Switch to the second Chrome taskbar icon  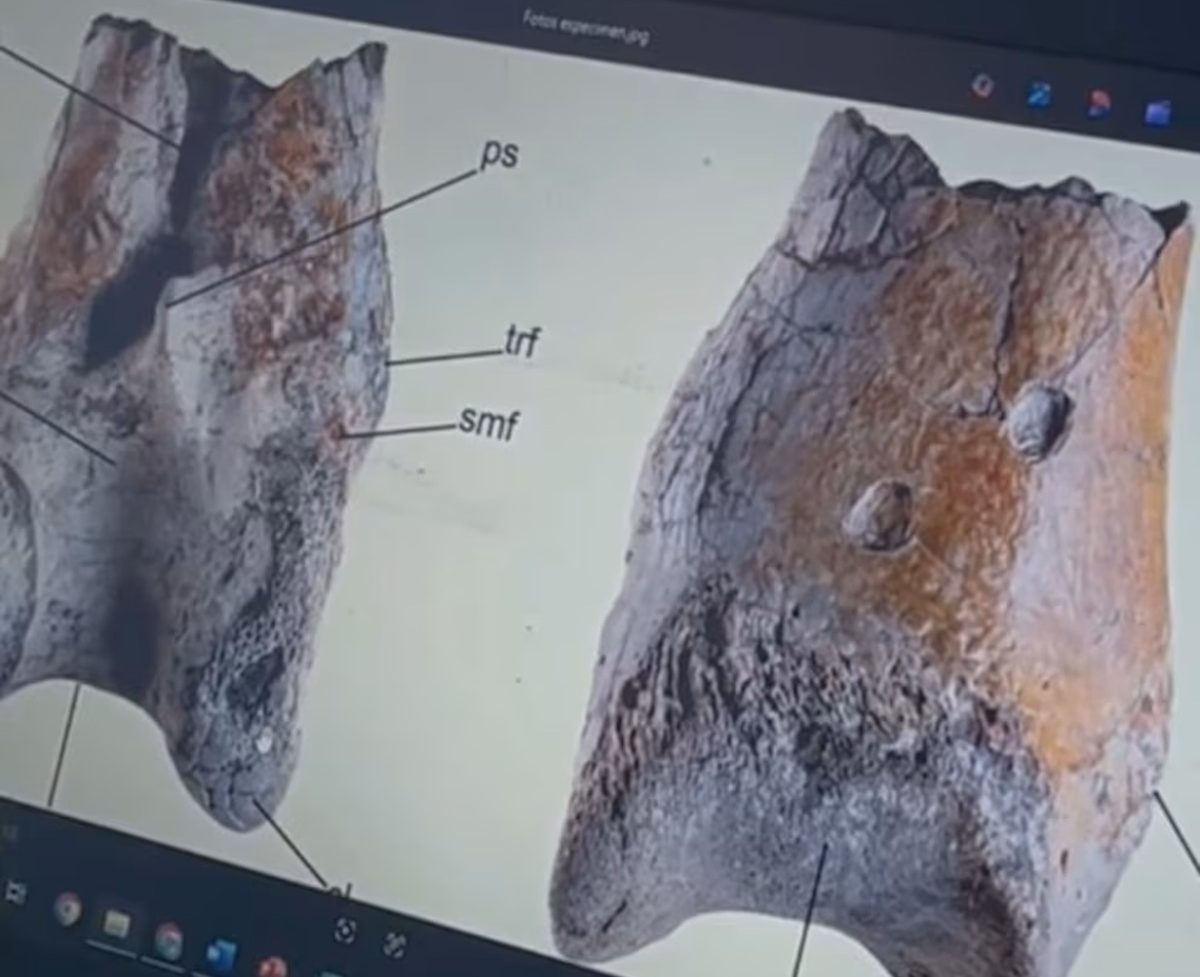[x=168, y=940]
